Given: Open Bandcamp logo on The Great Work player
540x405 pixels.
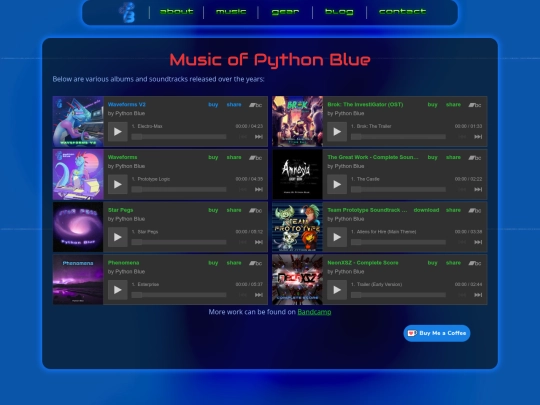Looking at the screenshot, I should coord(475,158).
